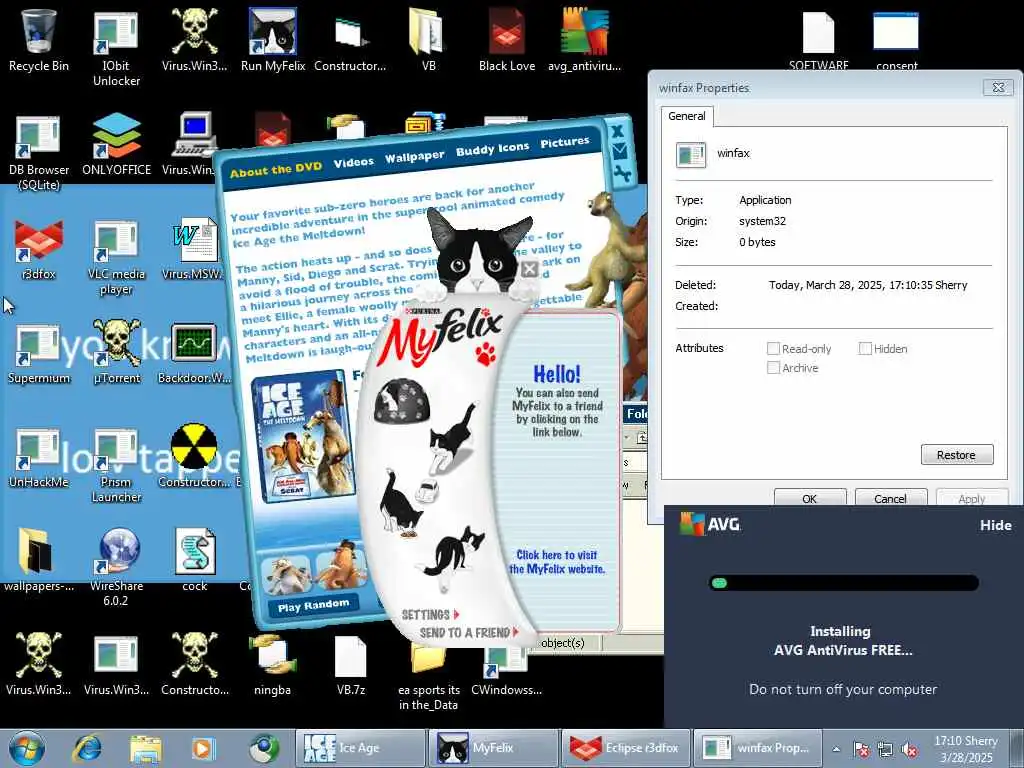Select the IObit Unlocker desktop shortcut
Image resolution: width=1024 pixels, height=768 pixels.
116,48
